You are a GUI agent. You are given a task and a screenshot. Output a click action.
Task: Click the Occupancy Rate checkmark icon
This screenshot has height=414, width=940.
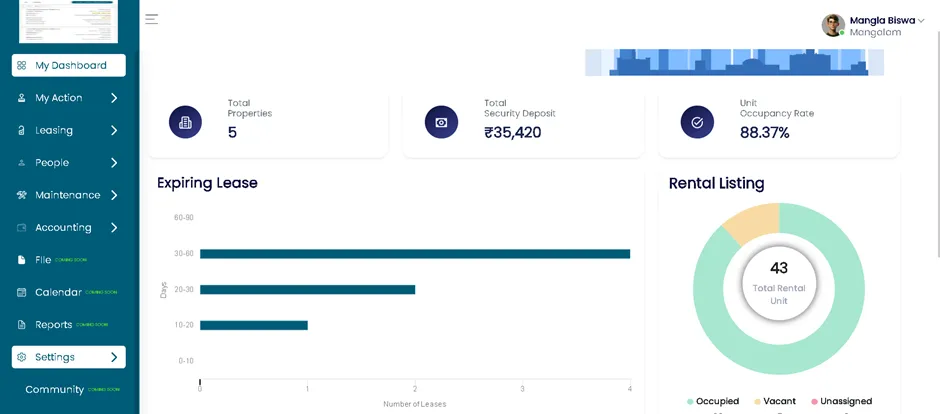point(697,122)
